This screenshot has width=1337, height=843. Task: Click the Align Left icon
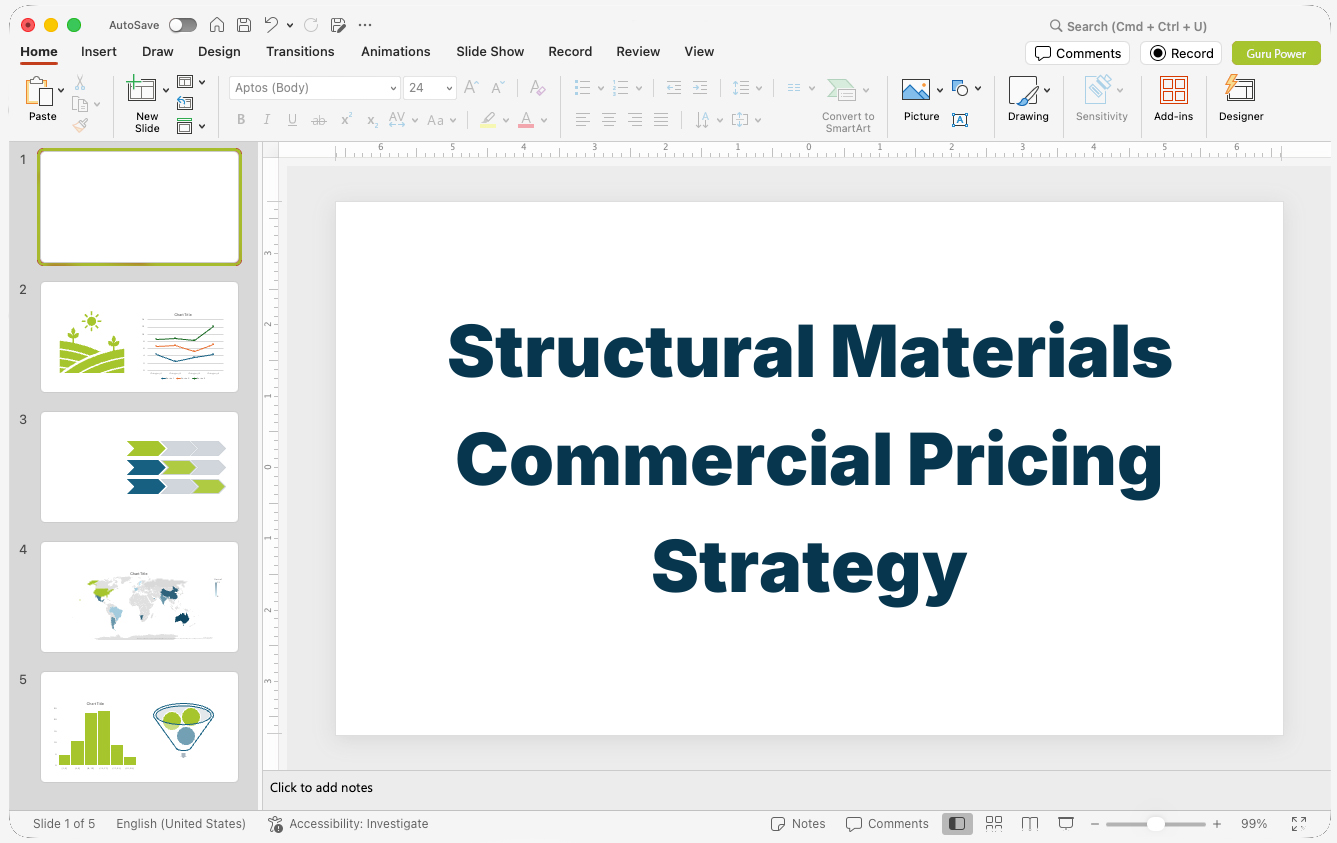coord(582,120)
